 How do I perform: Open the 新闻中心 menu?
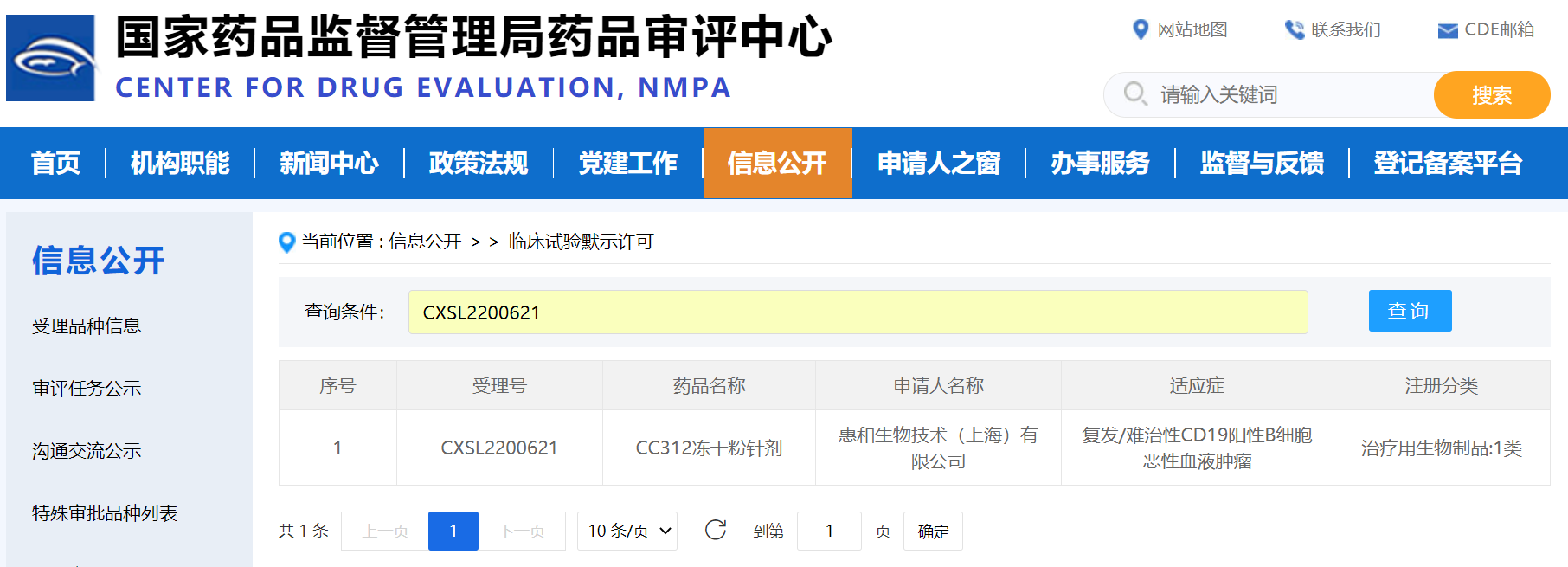(x=329, y=163)
